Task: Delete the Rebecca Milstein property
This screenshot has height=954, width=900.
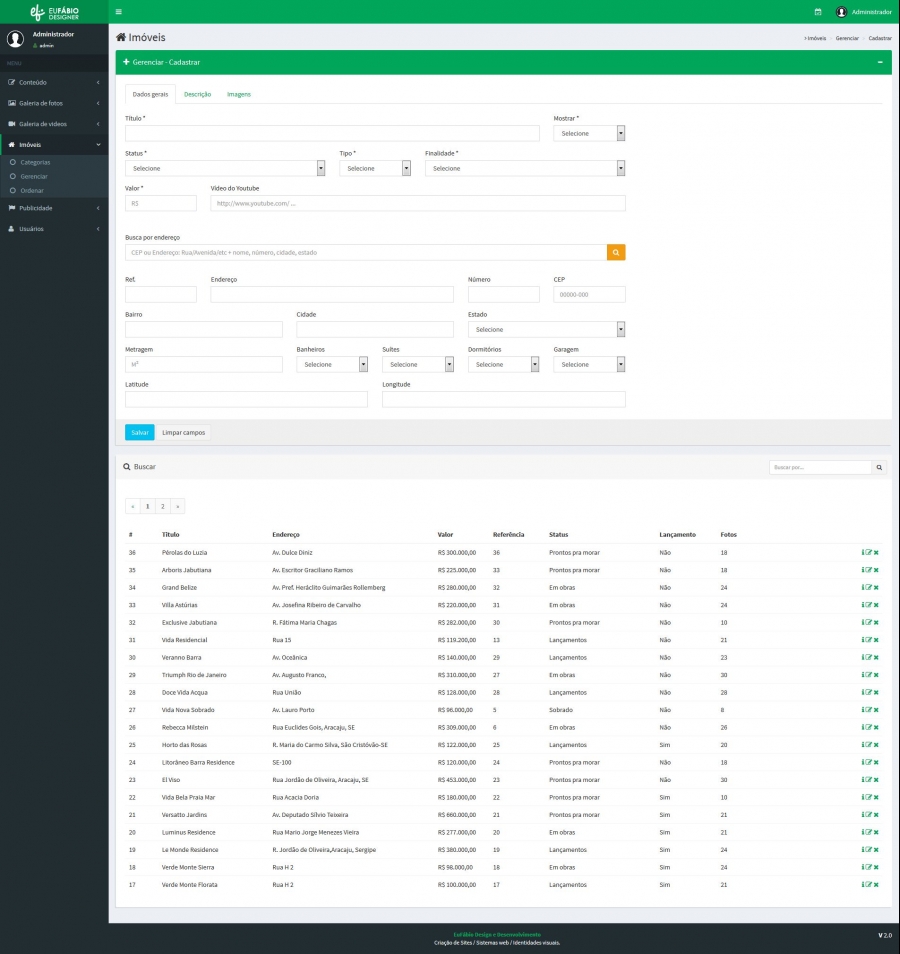Action: click(x=876, y=727)
